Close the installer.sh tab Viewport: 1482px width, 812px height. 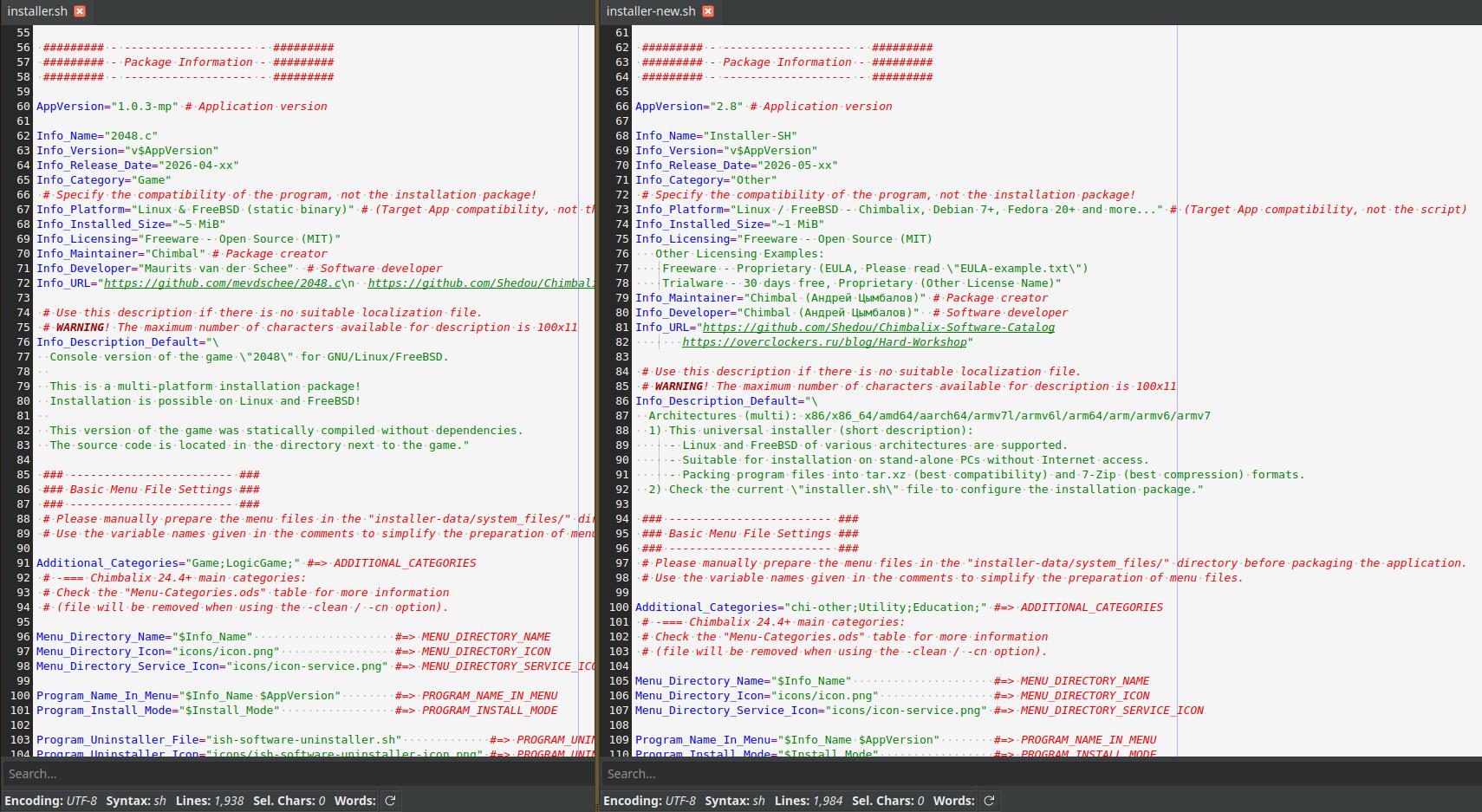pos(80,11)
